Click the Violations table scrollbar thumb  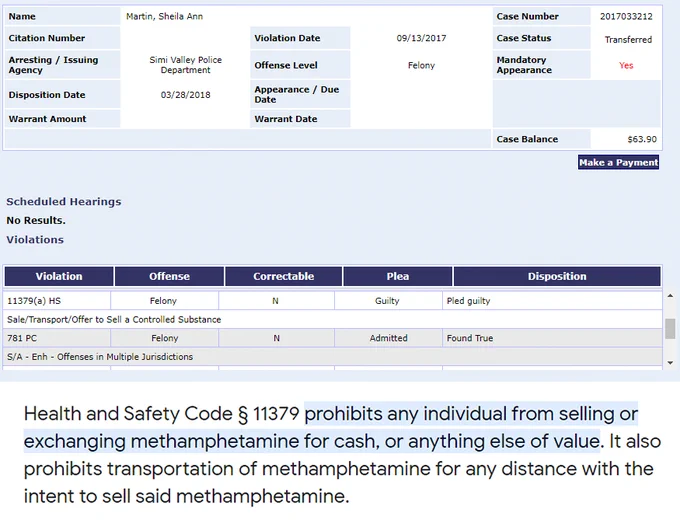(x=670, y=328)
